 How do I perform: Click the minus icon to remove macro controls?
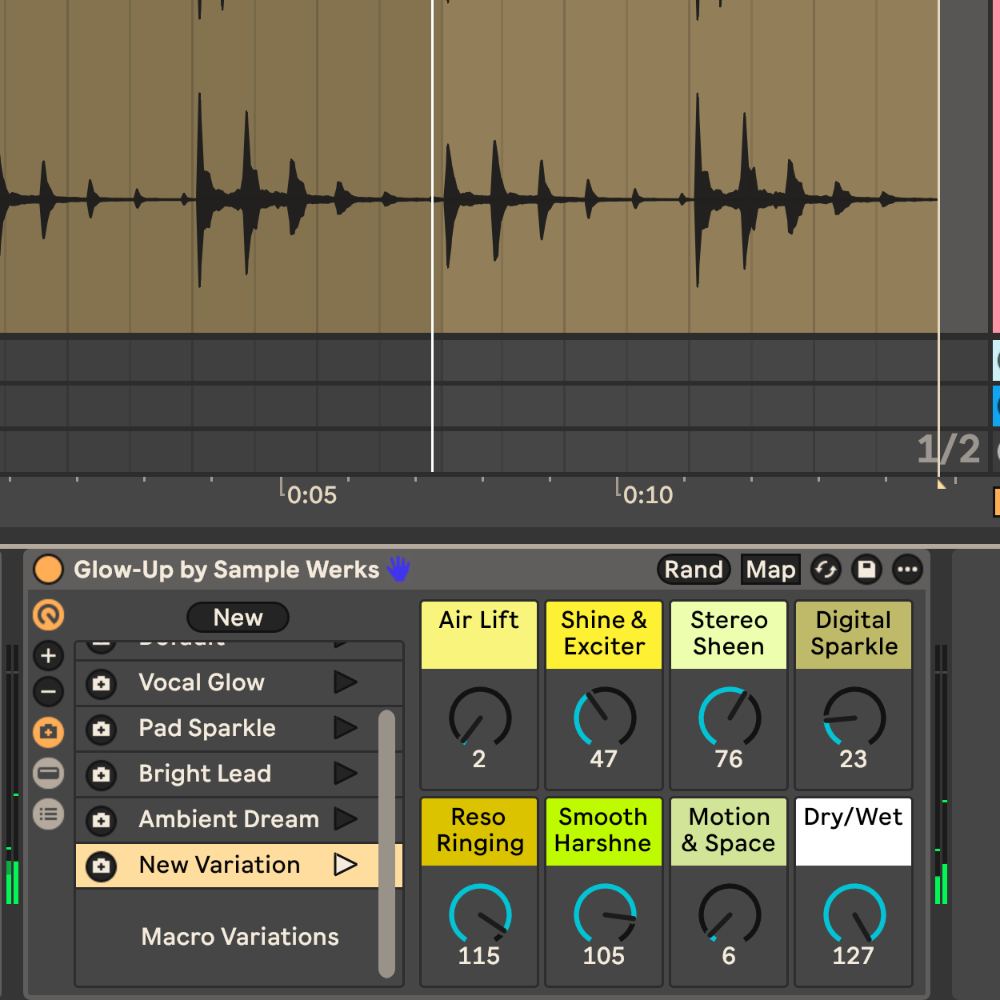(48, 692)
